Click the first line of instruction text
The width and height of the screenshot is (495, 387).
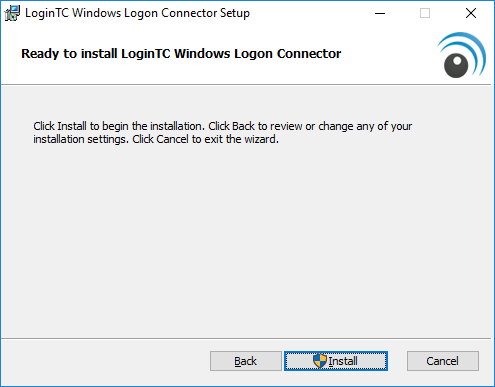pyautogui.click(x=223, y=126)
